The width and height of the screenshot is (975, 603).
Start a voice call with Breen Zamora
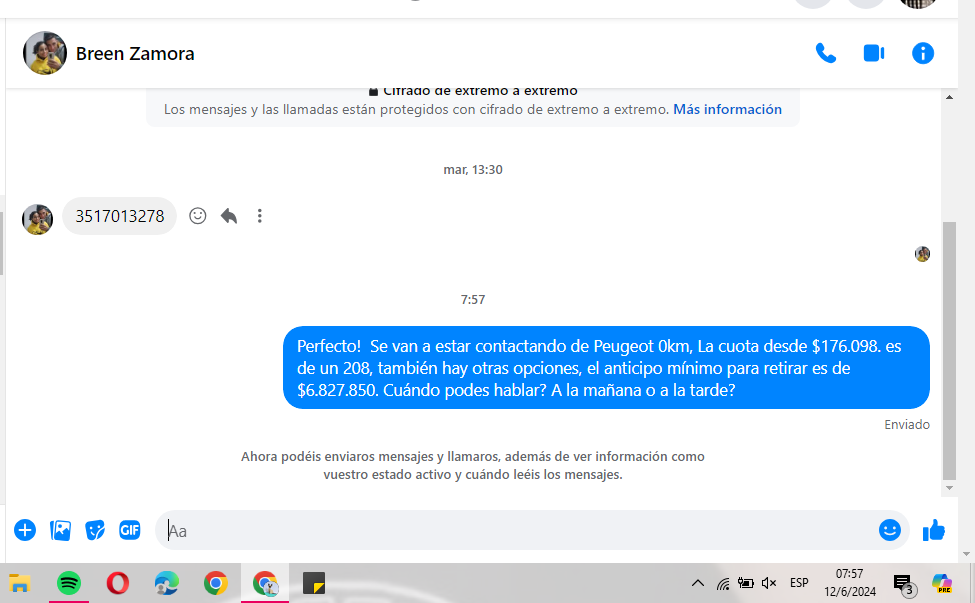[825, 53]
